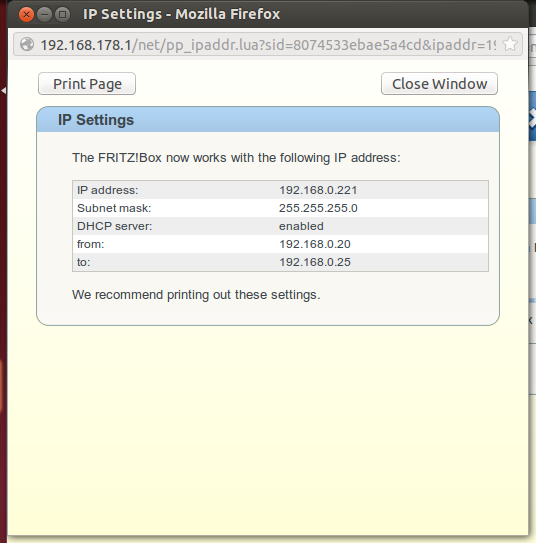Image resolution: width=536 pixels, height=543 pixels.
Task: Click the DHCP server label
Action: pyautogui.click(x=114, y=226)
